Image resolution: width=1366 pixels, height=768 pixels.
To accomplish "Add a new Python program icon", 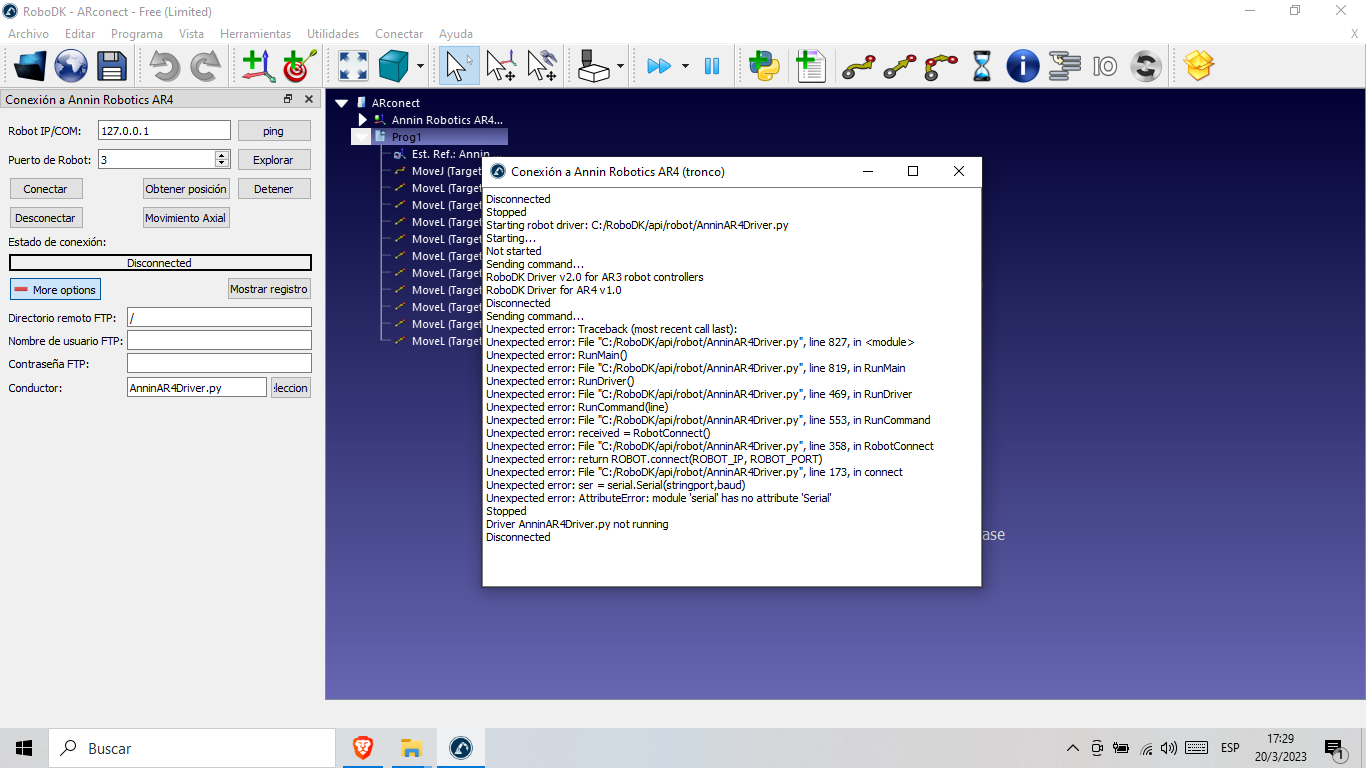I will click(764, 66).
